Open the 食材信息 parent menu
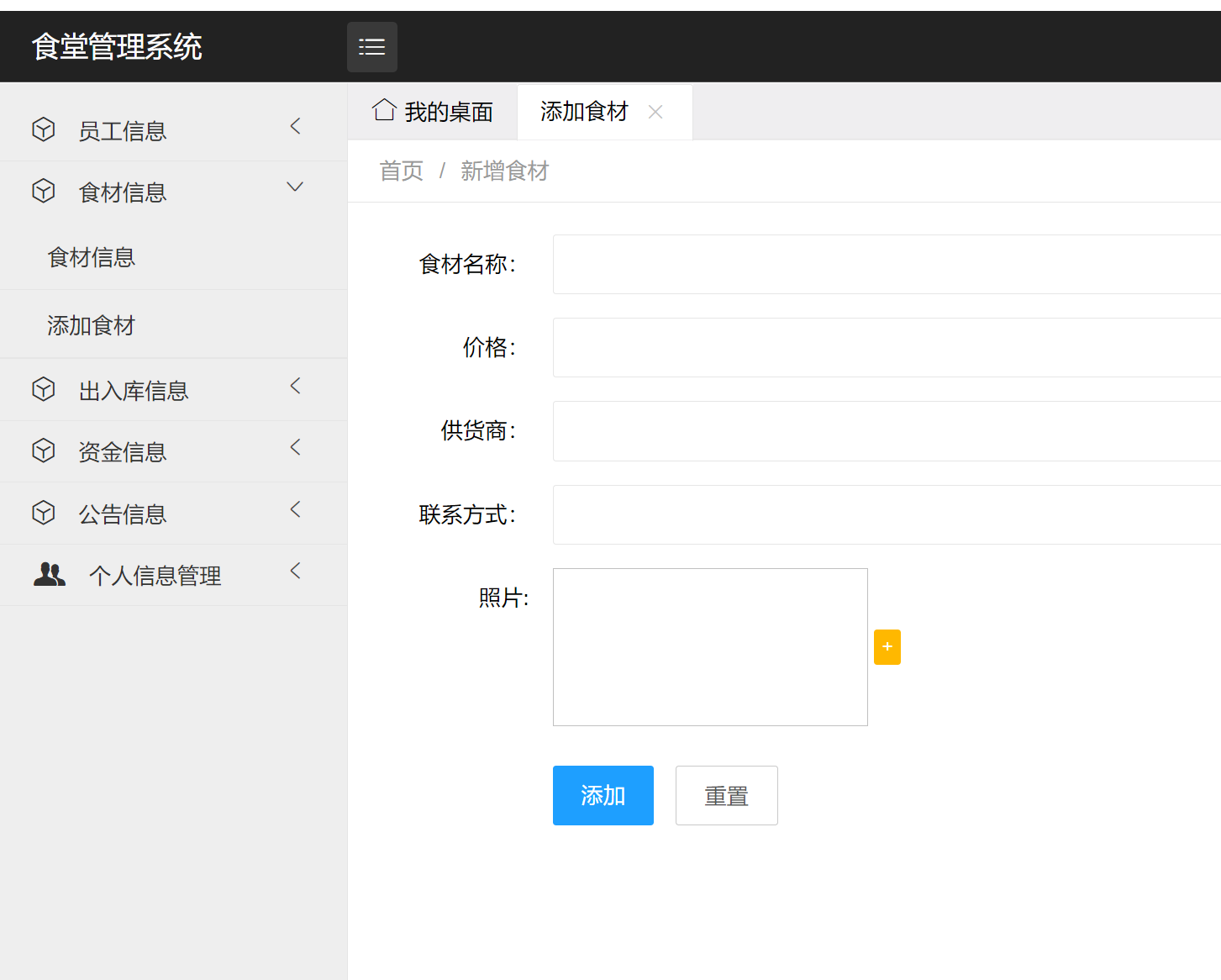Image resolution: width=1221 pixels, height=980 pixels. [x=173, y=192]
